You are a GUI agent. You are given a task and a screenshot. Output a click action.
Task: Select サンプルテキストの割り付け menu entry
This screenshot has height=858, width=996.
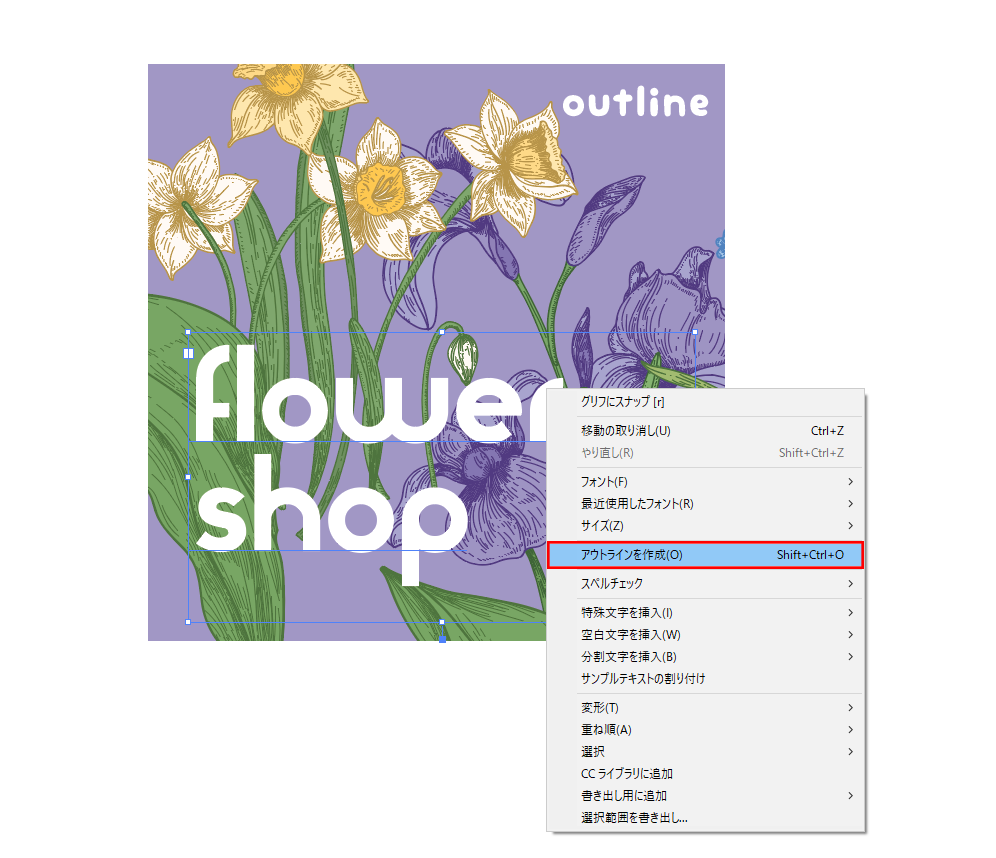pos(705,678)
